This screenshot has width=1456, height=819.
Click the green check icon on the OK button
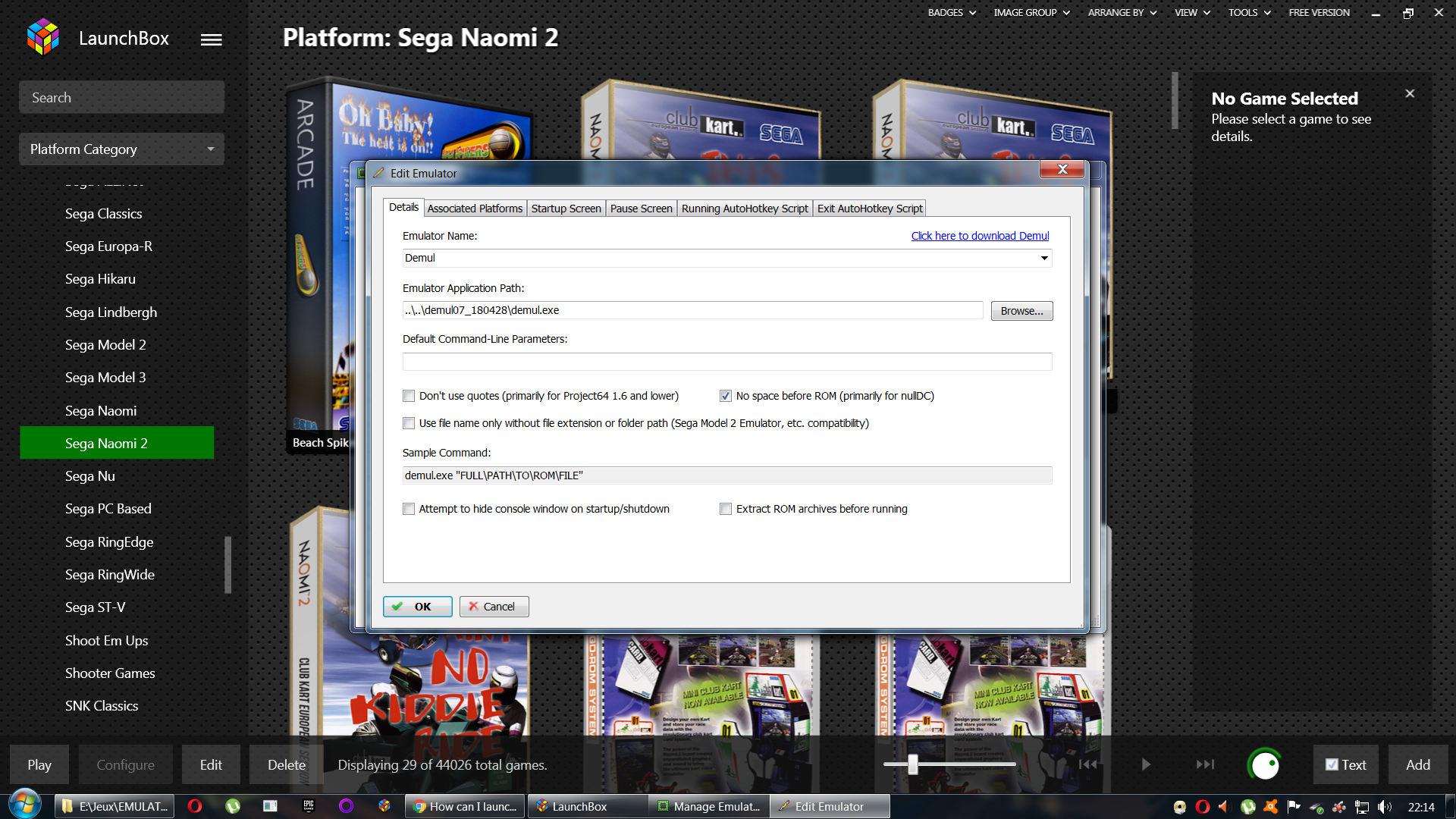pyautogui.click(x=397, y=607)
